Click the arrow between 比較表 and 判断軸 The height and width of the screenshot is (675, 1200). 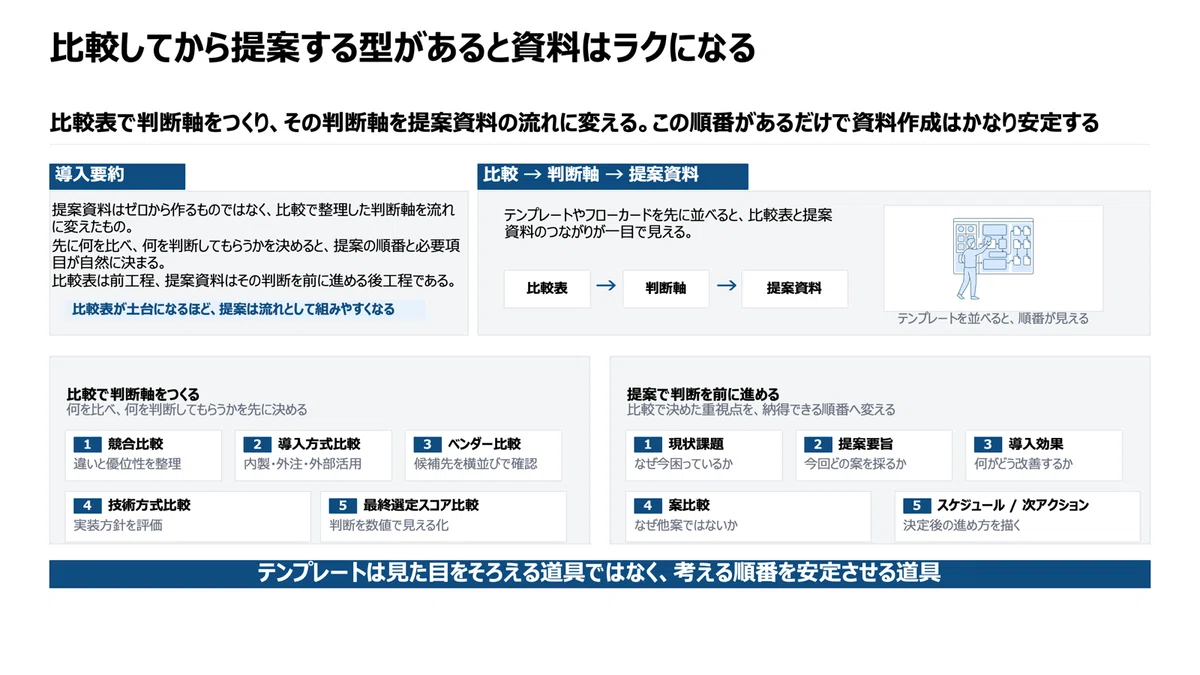(606, 286)
